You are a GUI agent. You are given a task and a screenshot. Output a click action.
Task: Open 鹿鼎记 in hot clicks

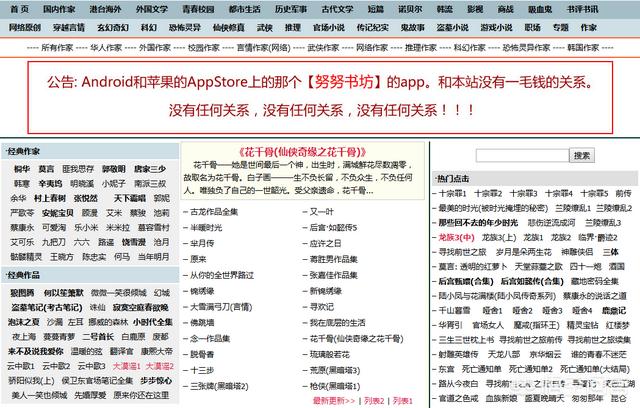[614, 310]
